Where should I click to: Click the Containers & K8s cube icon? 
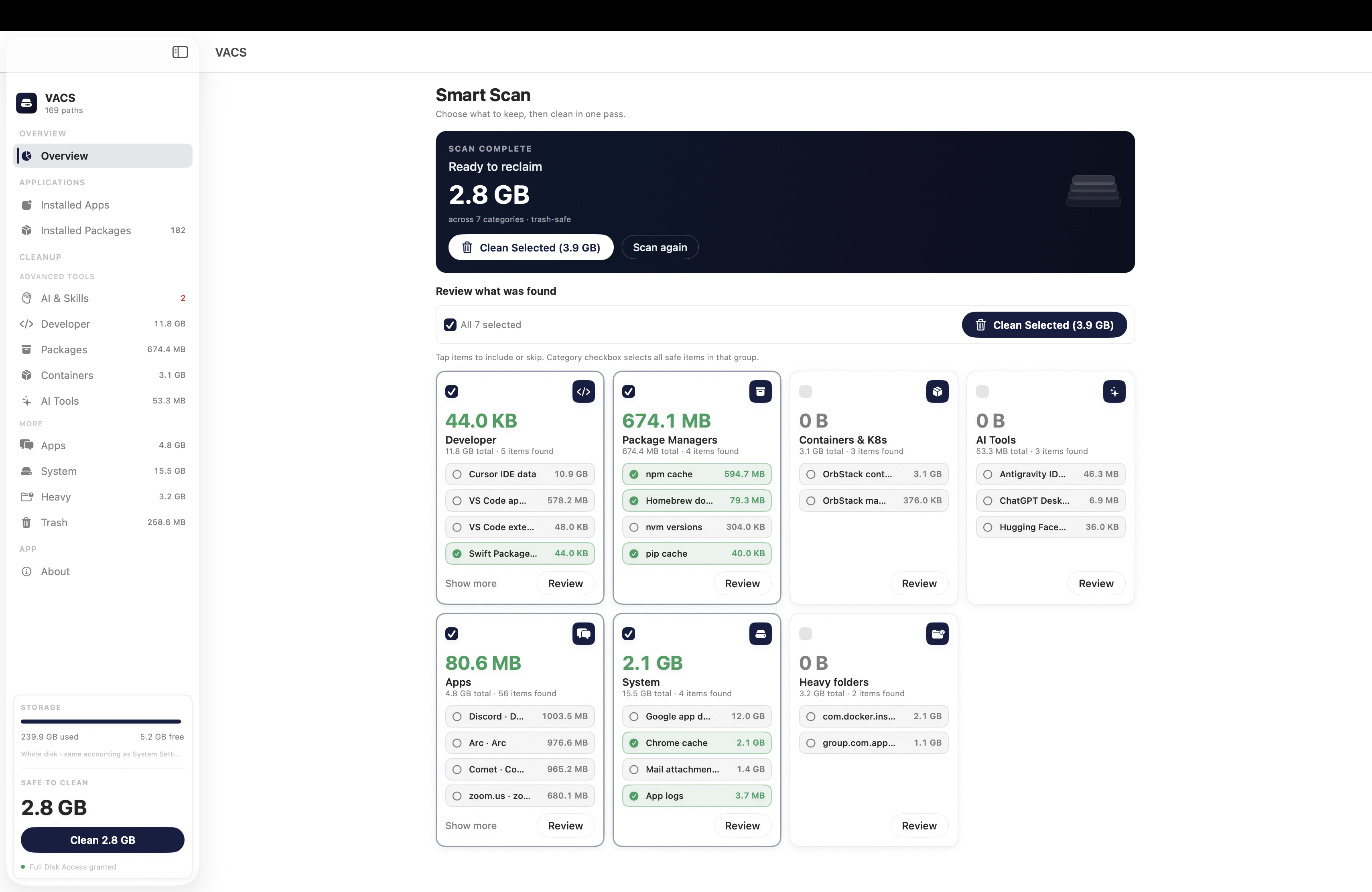(x=938, y=392)
